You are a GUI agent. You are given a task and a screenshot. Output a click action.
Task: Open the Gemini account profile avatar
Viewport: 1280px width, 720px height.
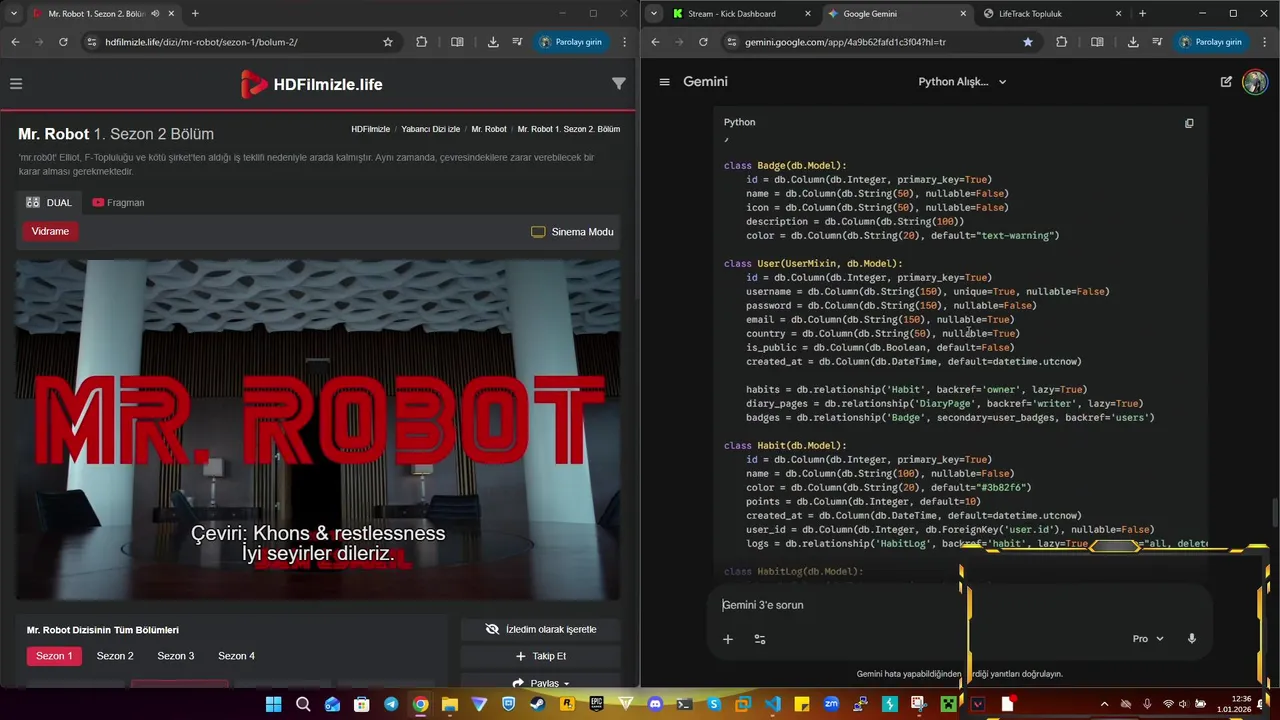tap(1255, 82)
